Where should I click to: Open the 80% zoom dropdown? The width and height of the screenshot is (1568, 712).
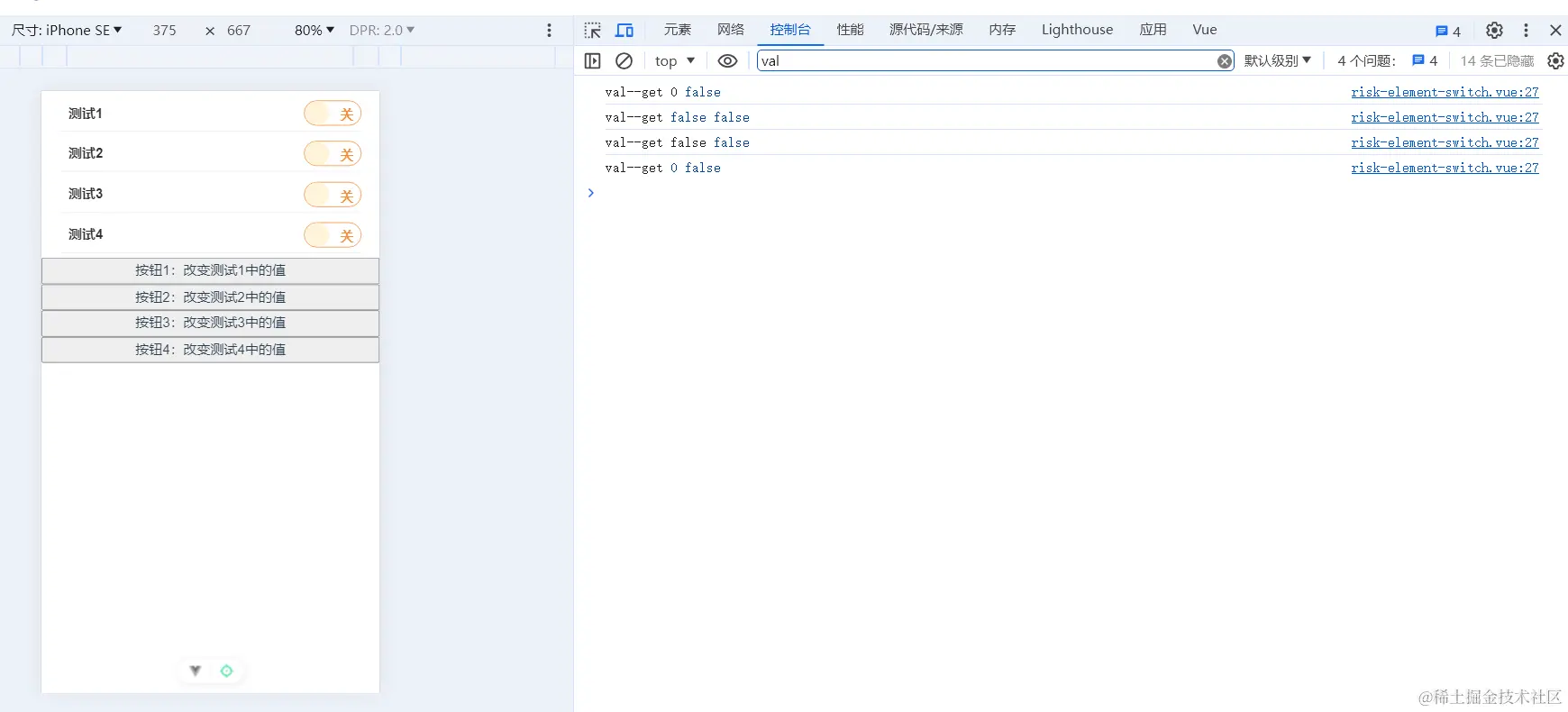point(315,31)
